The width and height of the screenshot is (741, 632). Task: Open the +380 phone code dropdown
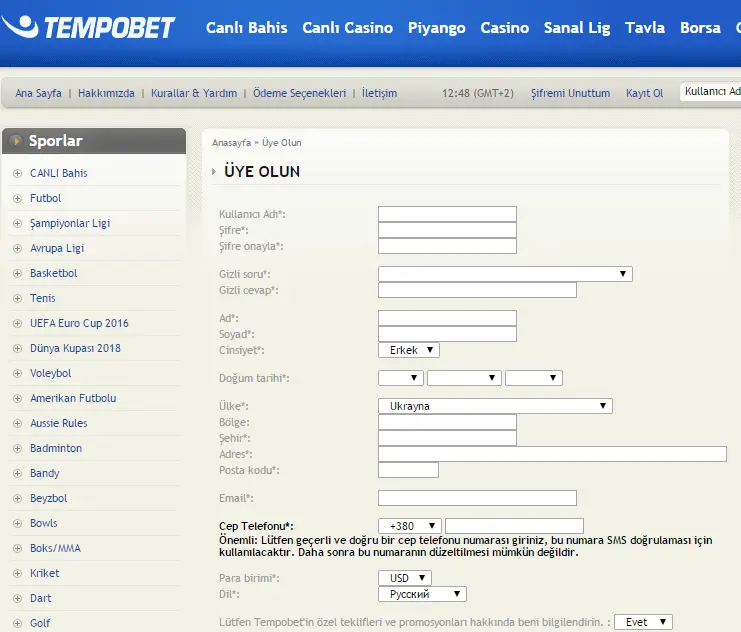410,526
